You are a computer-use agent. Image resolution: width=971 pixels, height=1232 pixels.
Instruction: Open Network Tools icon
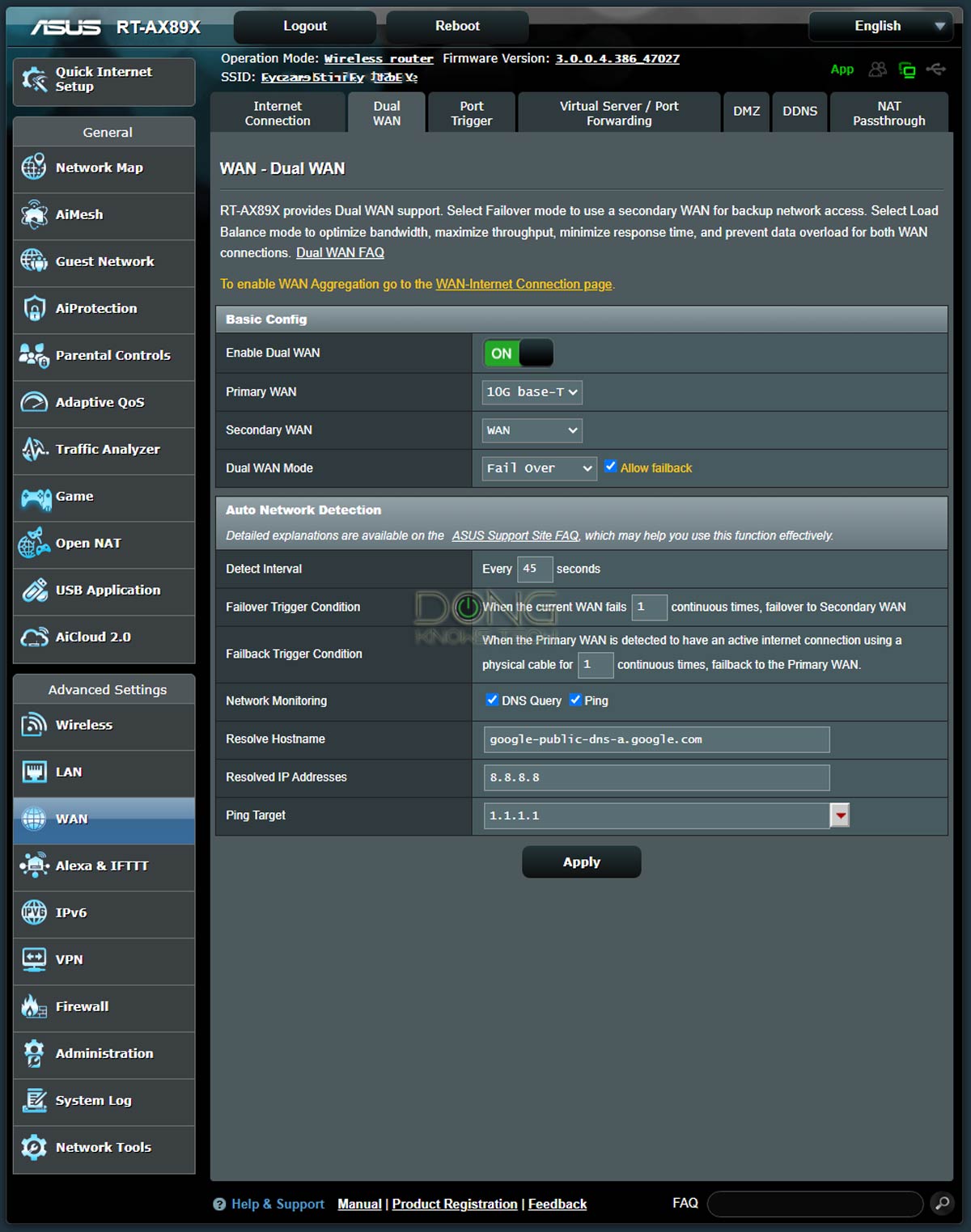click(34, 1147)
